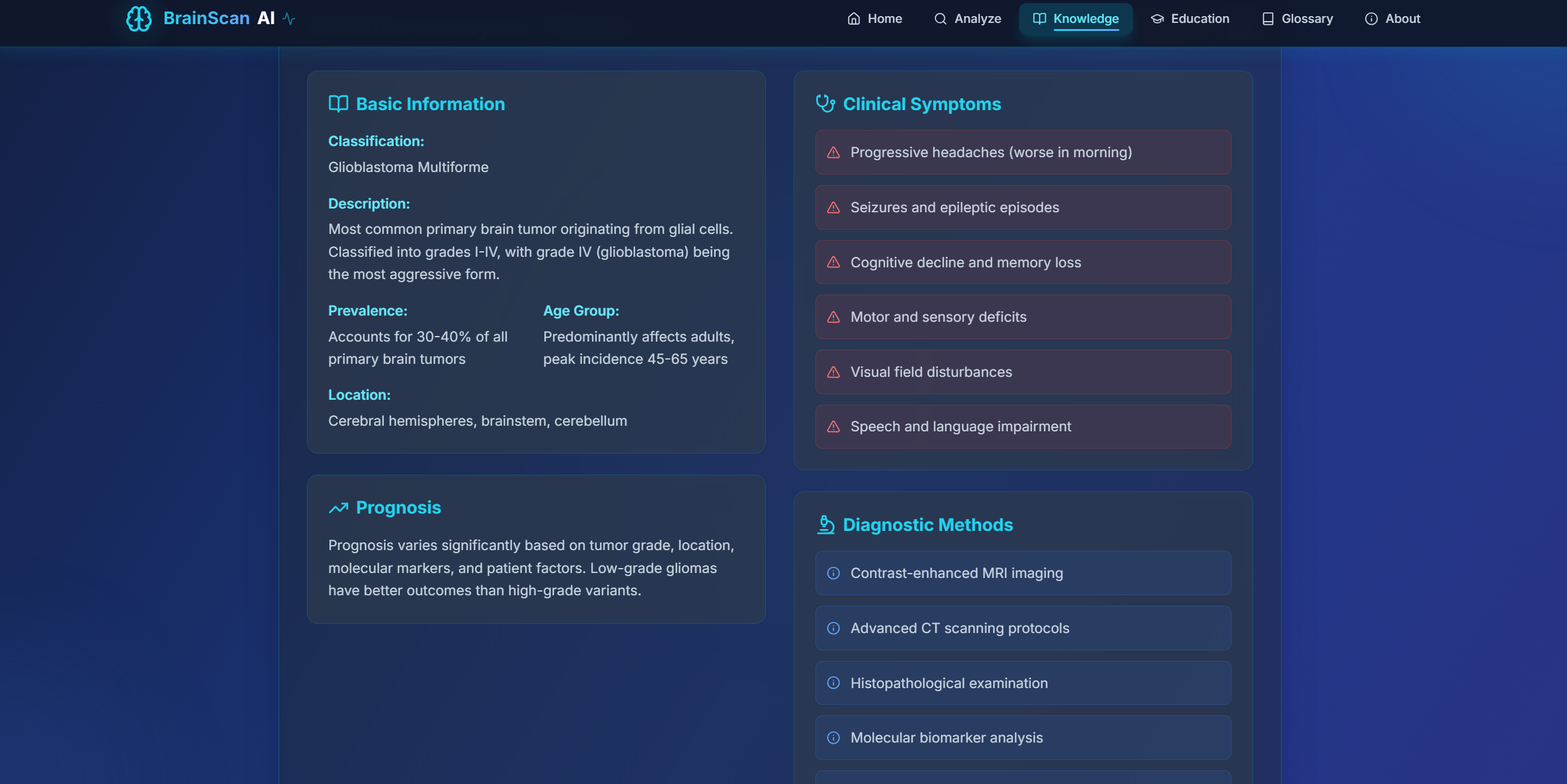This screenshot has height=784, width=1567.
Task: Click info icon beside Histopathological examination
Action: pos(833,683)
